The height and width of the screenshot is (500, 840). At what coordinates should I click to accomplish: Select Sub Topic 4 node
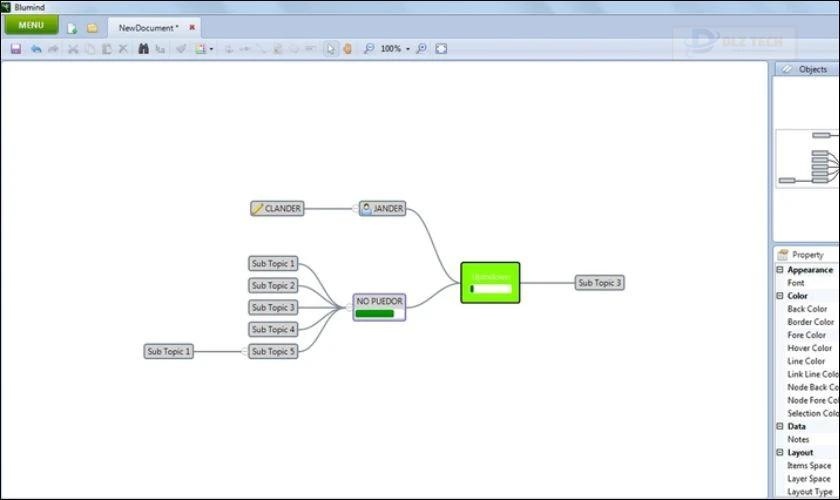273,330
